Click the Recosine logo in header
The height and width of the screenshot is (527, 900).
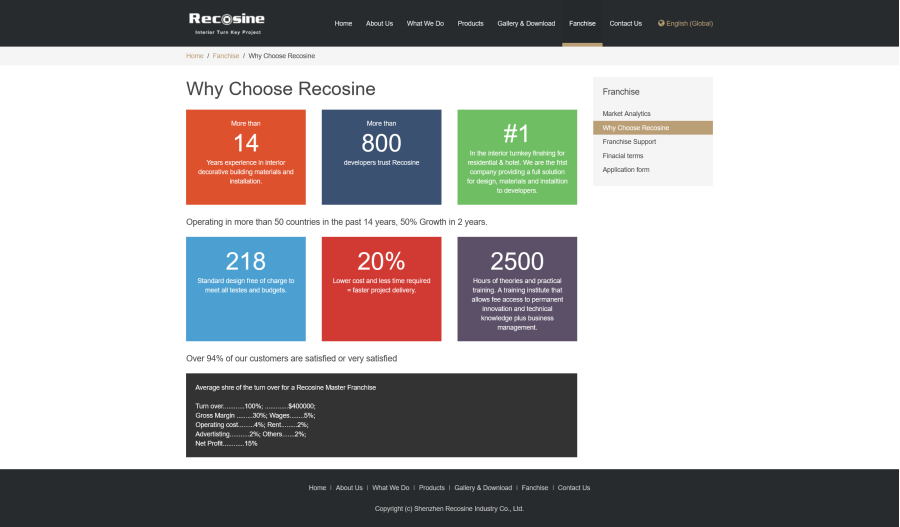point(227,22)
